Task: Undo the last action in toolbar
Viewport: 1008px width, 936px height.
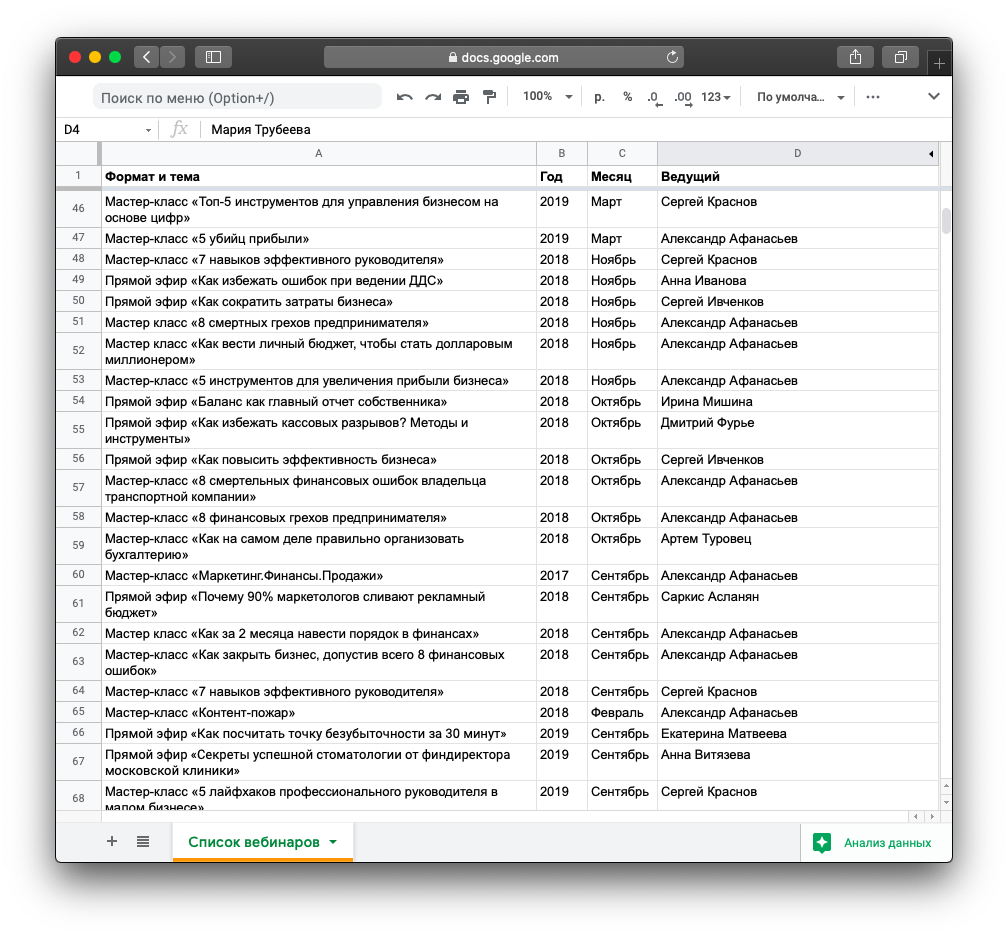Action: (x=404, y=97)
